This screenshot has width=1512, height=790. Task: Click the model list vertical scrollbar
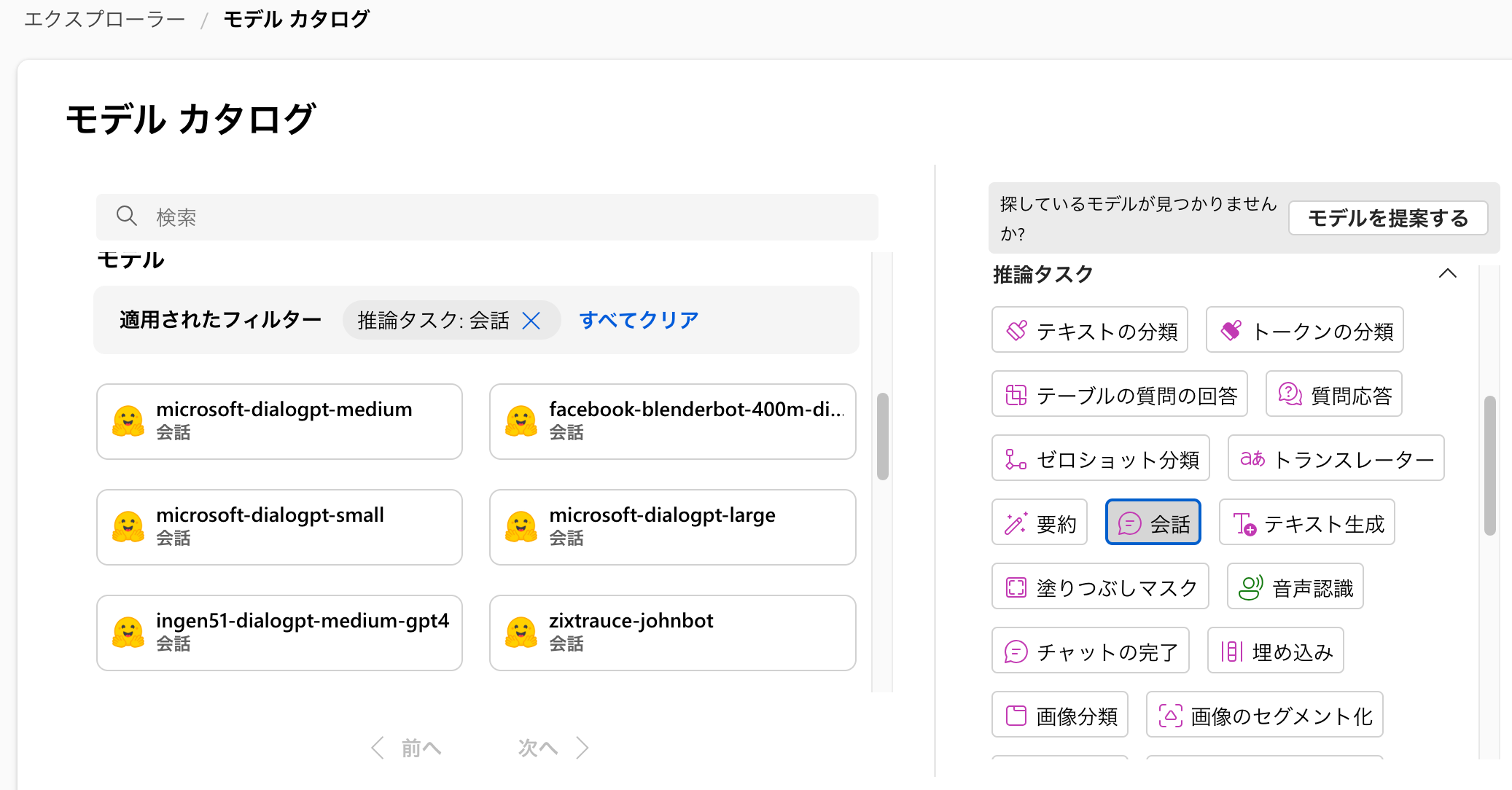(x=883, y=437)
